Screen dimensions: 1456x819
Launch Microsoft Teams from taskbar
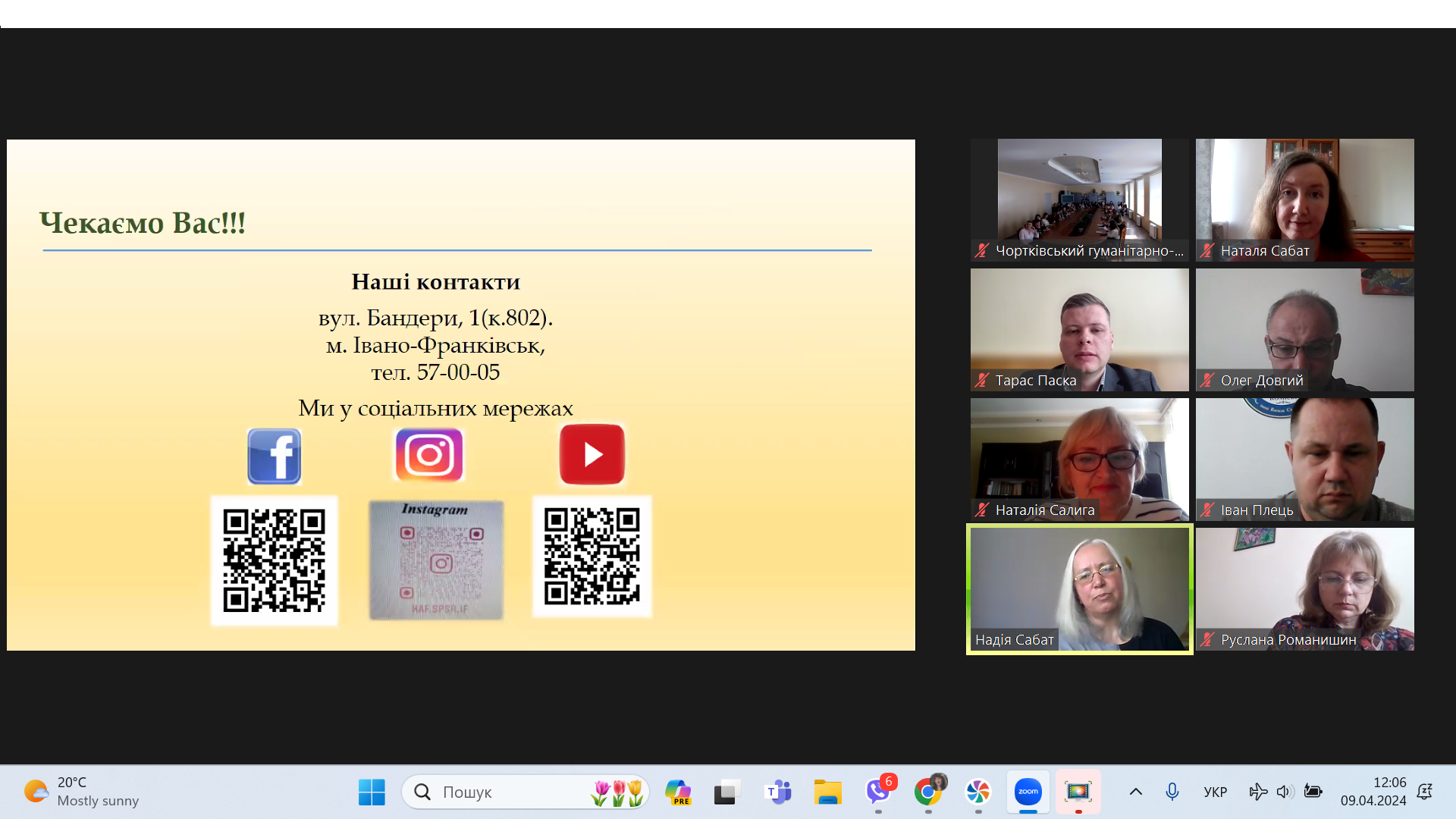tap(778, 792)
